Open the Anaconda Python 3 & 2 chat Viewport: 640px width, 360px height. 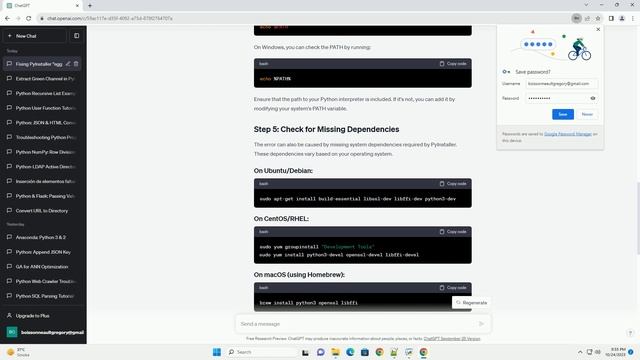click(x=42, y=238)
